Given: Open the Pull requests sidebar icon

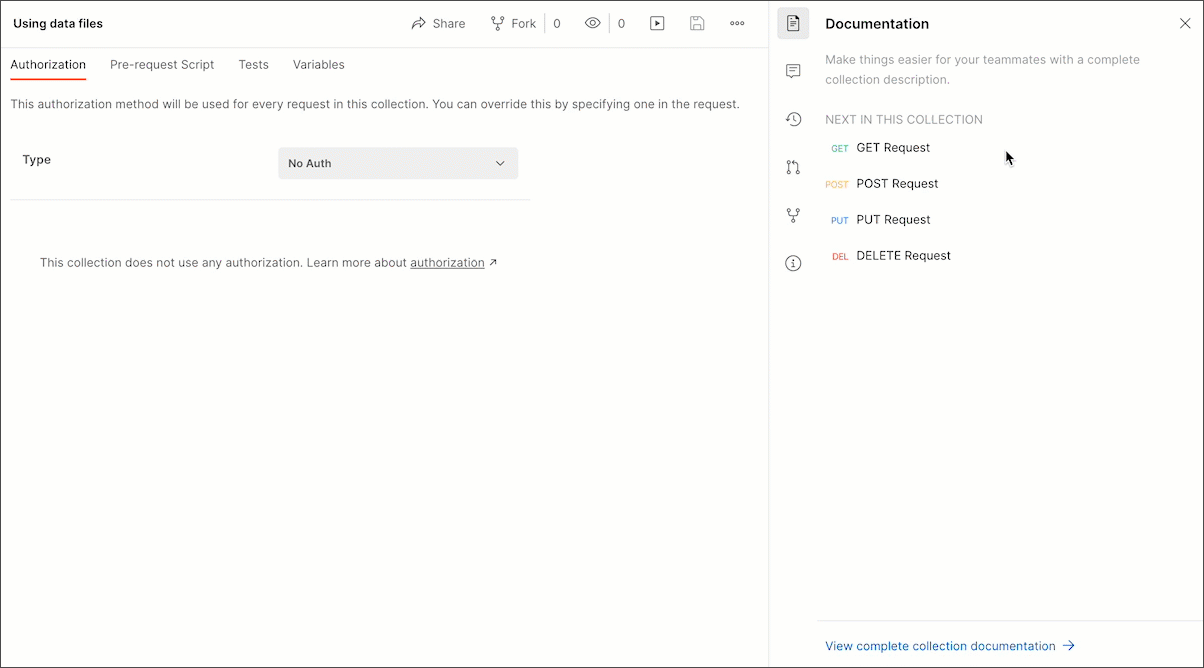Looking at the screenshot, I should 793,167.
